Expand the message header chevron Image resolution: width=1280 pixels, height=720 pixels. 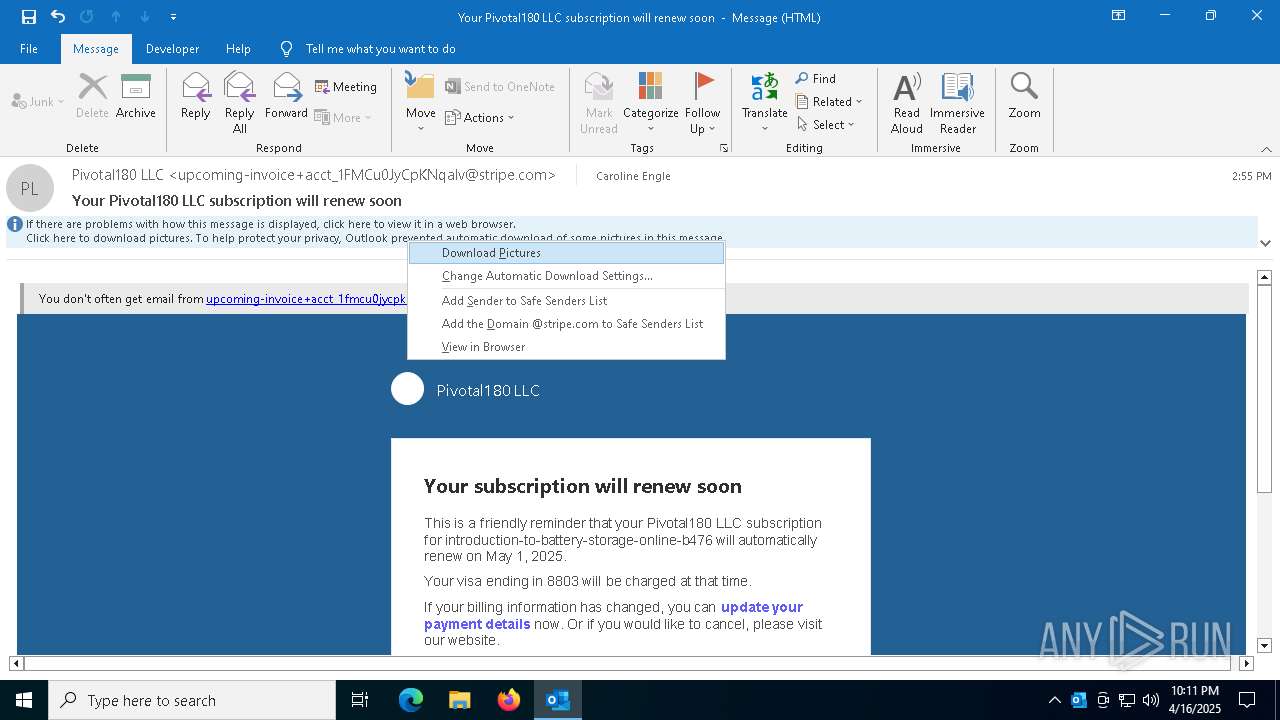[1265, 243]
